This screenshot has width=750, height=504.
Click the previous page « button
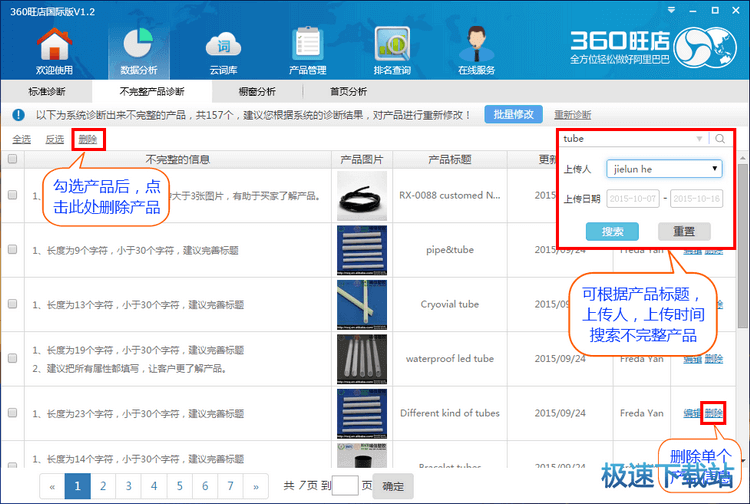point(52,486)
